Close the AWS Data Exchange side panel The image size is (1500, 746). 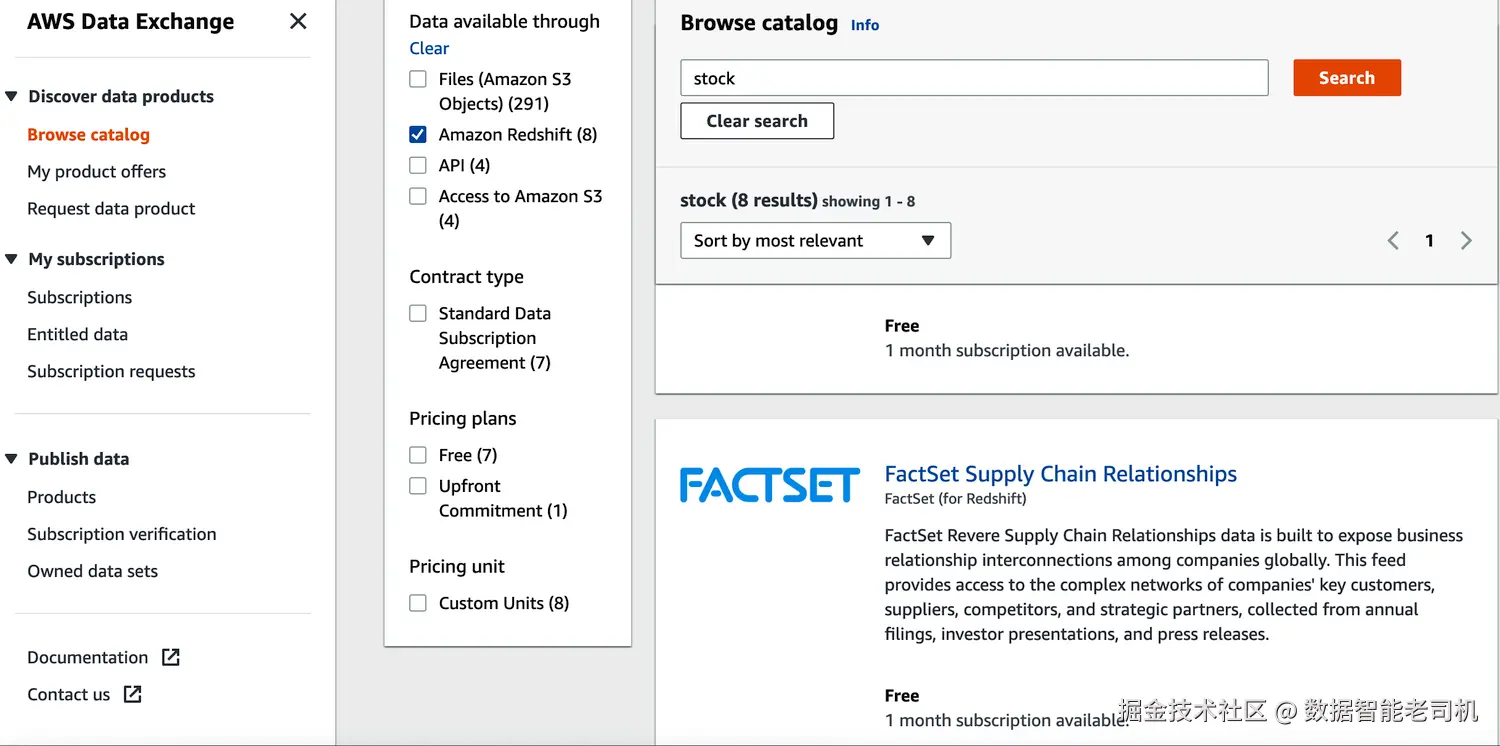coord(298,21)
